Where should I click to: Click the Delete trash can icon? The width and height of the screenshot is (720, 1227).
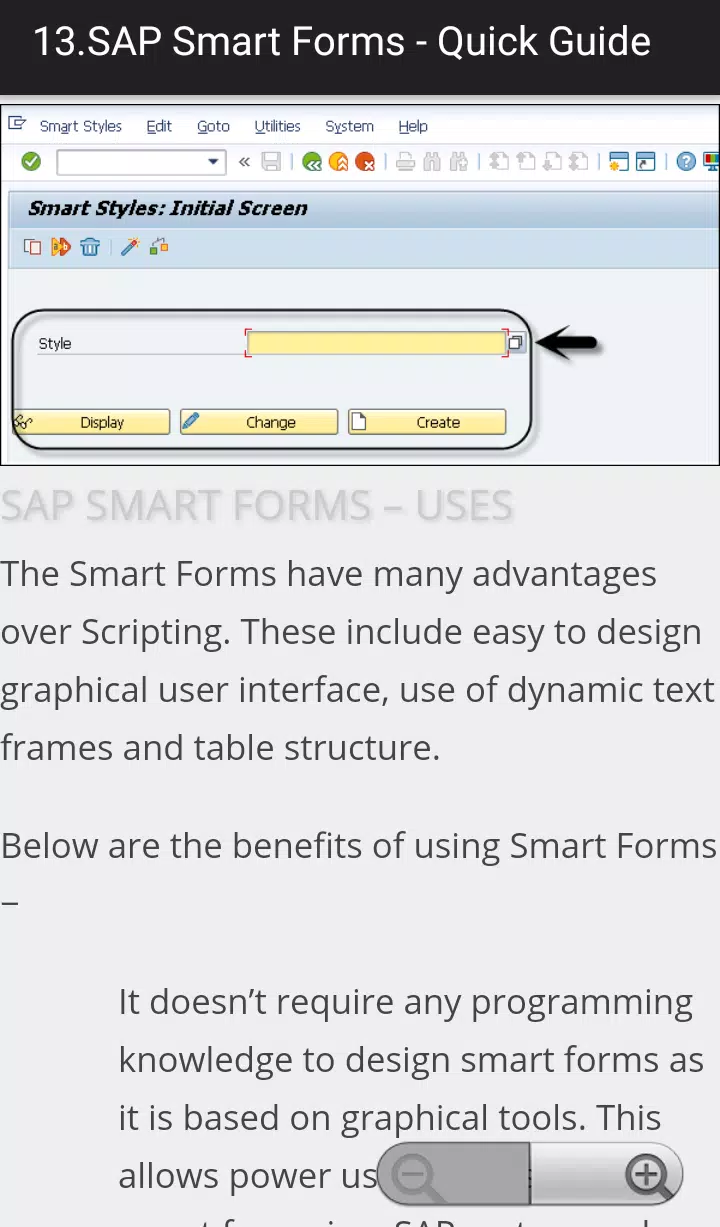click(x=90, y=247)
